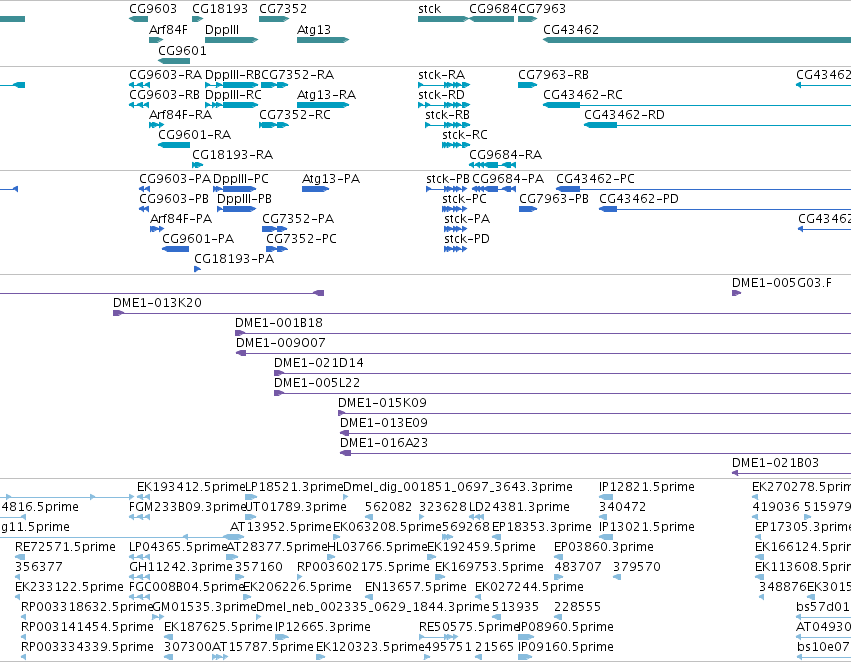Viewport: 851px width, 662px height.
Task: Click protein CG7352-PA
Action: 275,229
